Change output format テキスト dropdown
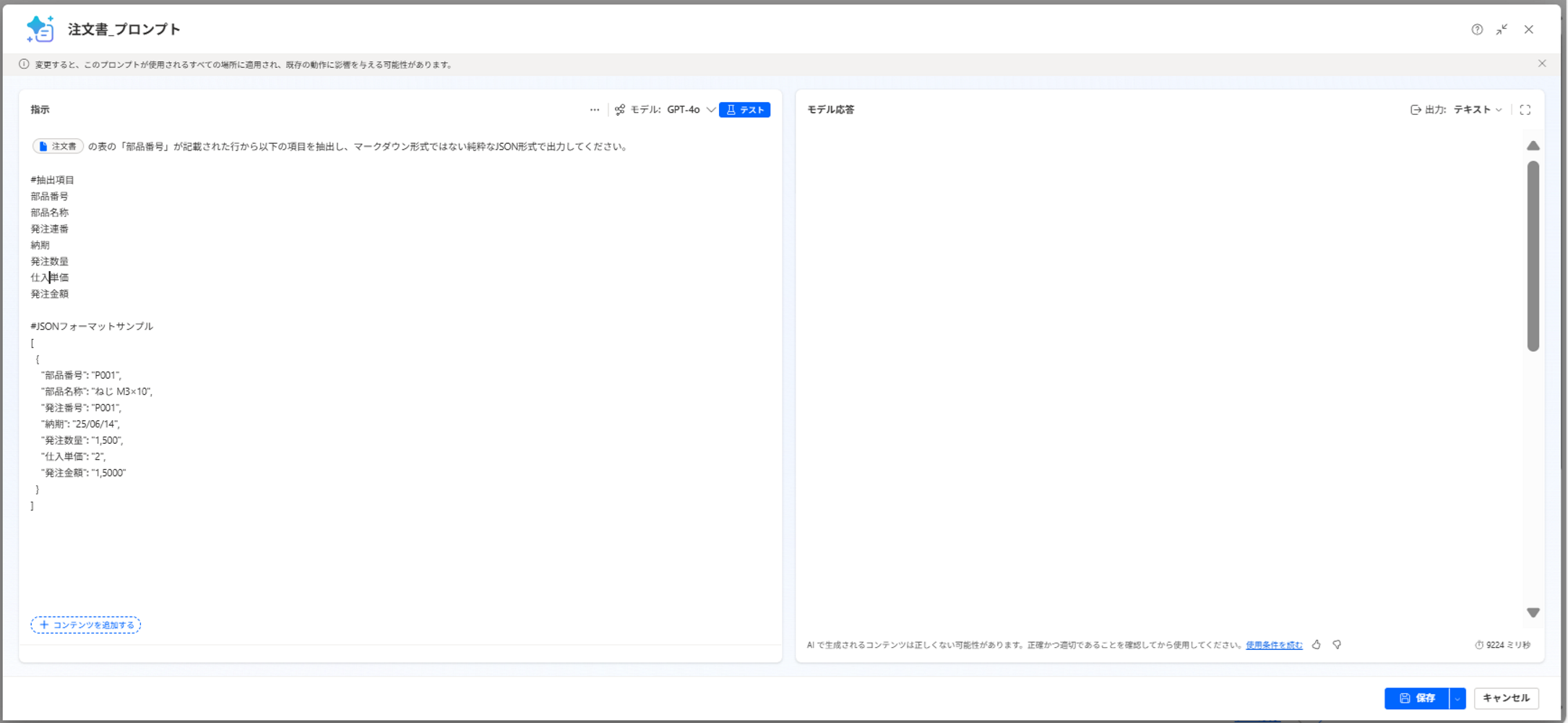 [x=1478, y=110]
